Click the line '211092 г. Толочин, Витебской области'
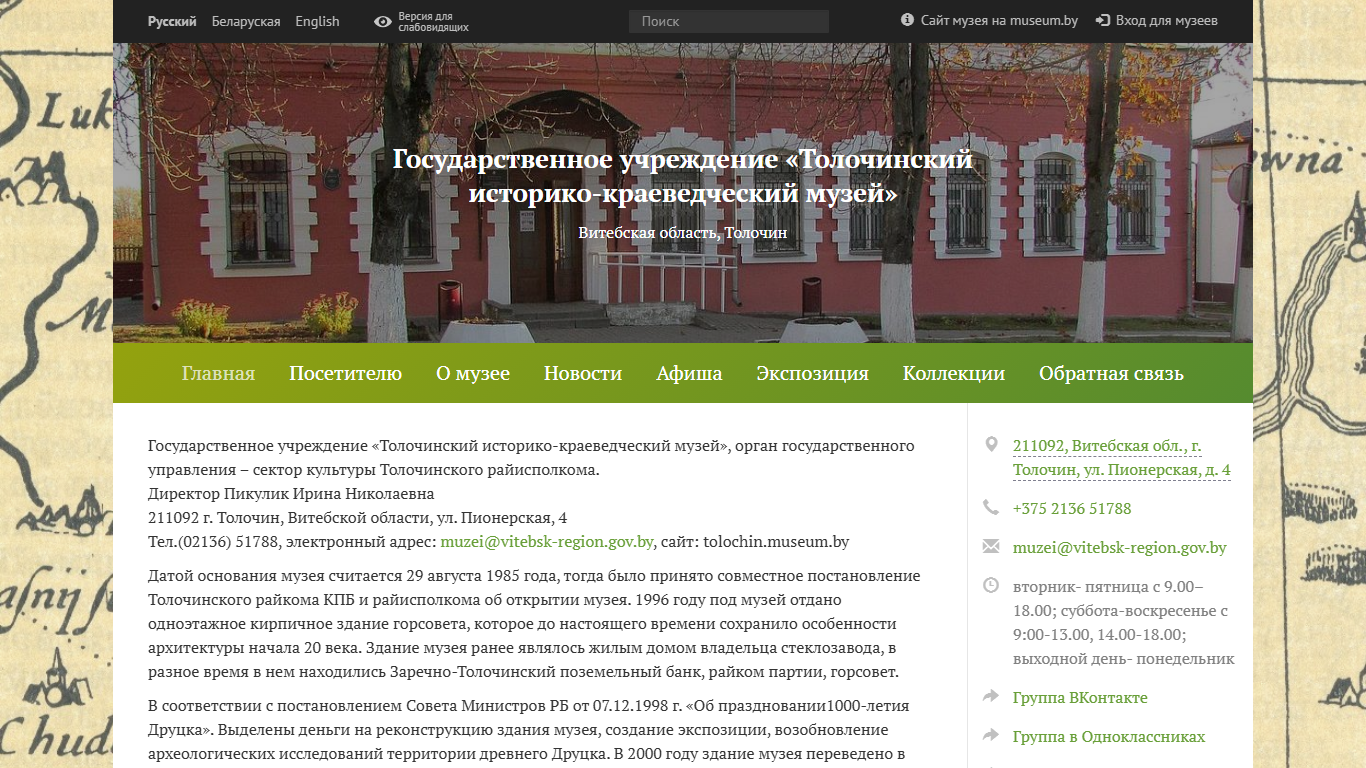1366x768 pixels. tap(357, 518)
